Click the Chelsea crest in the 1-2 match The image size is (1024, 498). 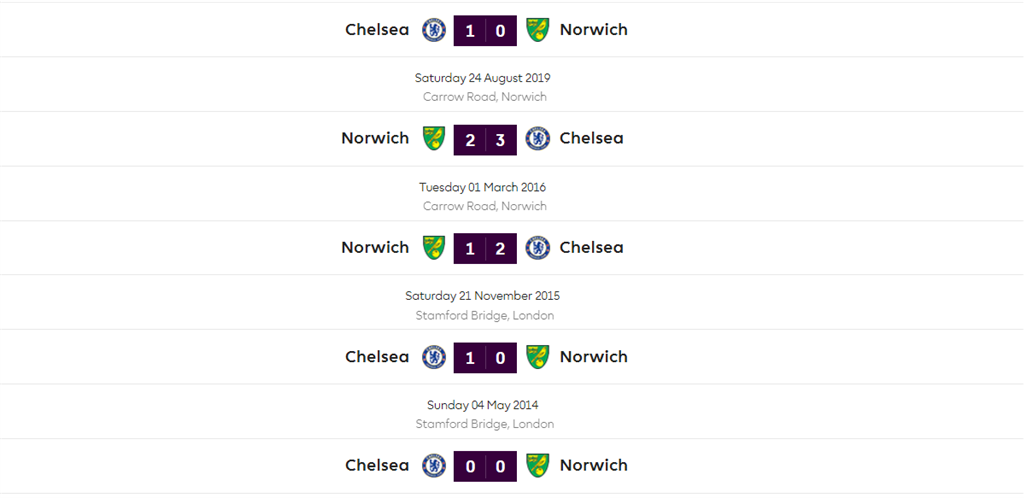tap(537, 248)
